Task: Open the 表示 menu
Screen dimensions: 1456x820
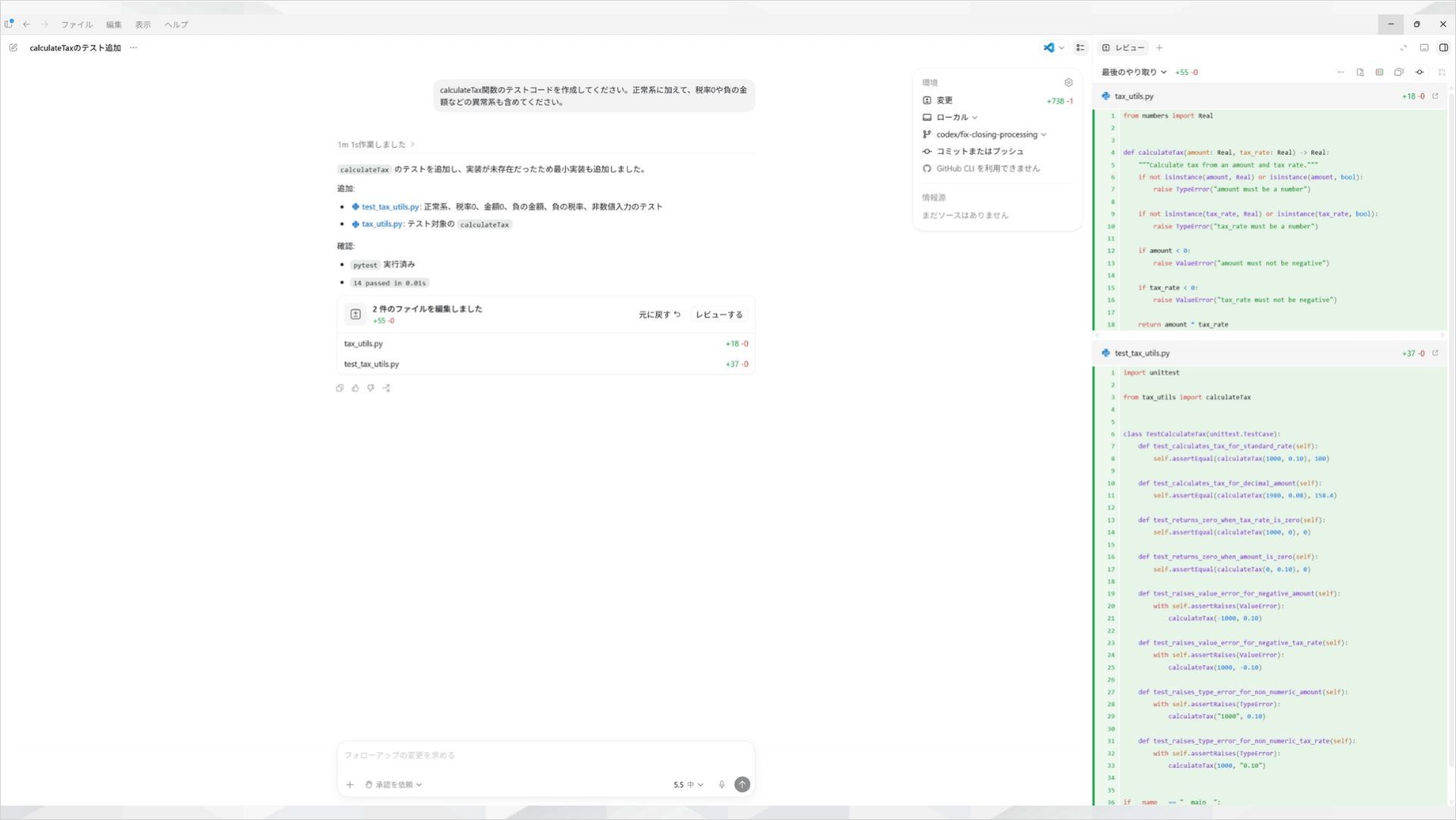Action: pyautogui.click(x=143, y=24)
